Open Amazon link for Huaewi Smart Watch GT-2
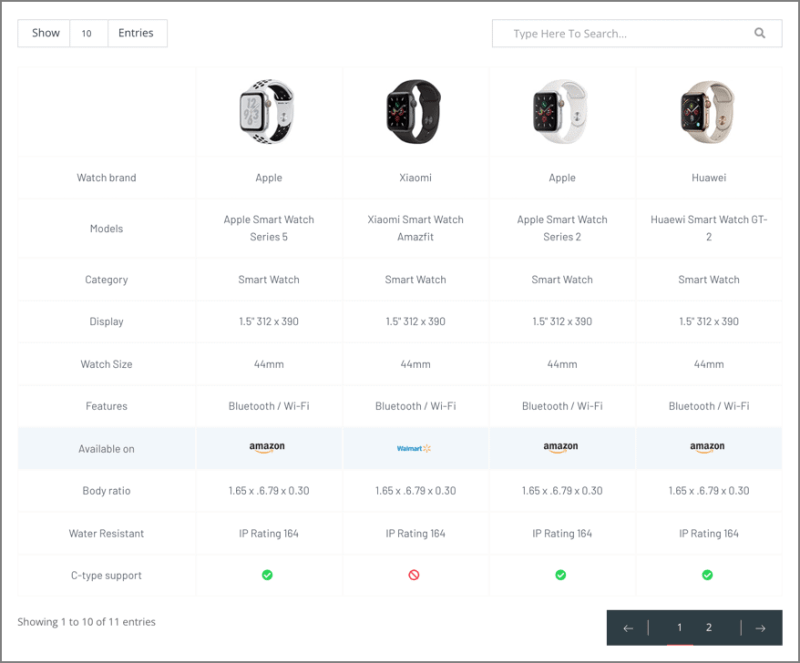 pos(708,448)
